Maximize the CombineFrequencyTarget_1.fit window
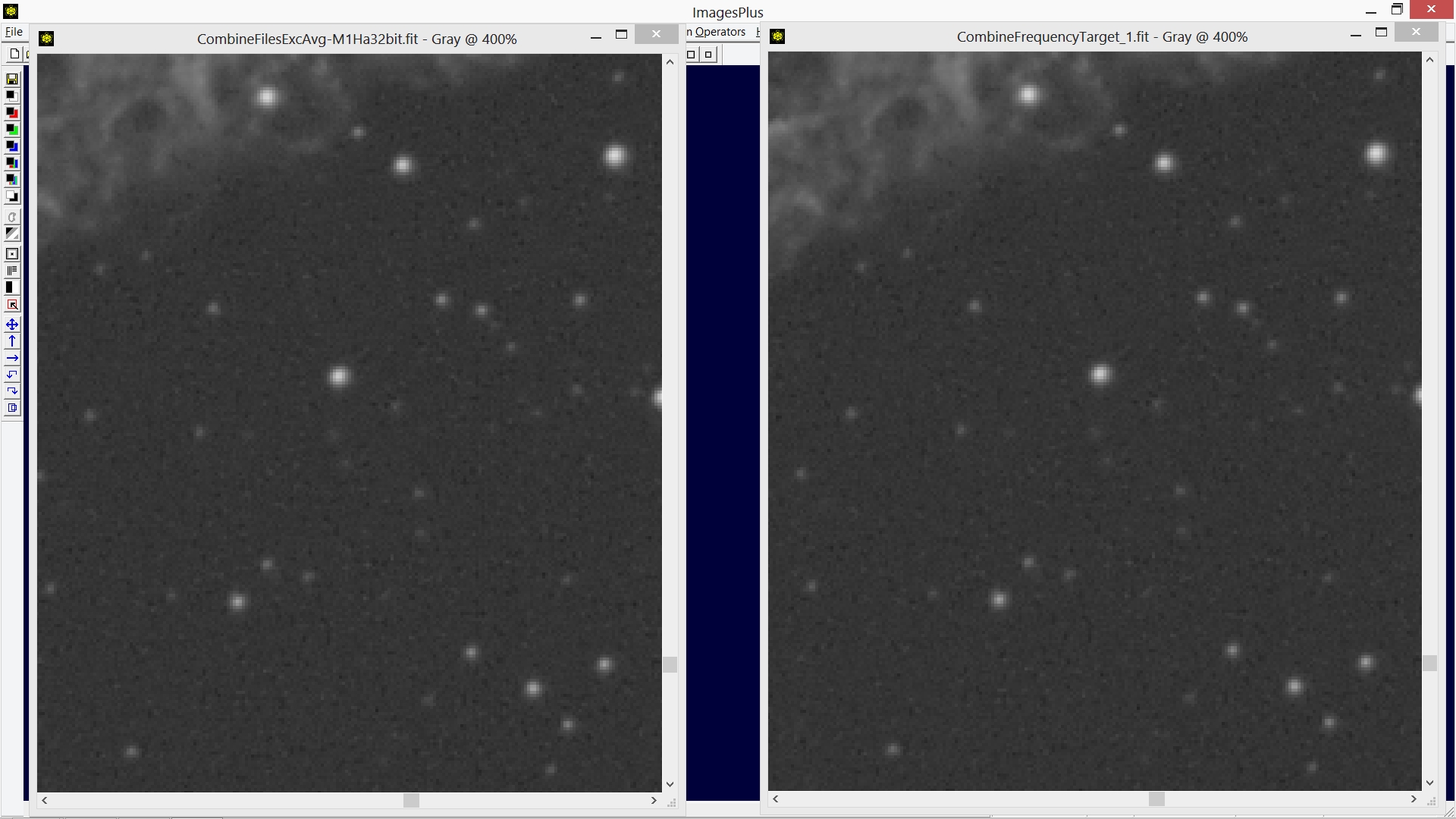The image size is (1456, 819). click(x=1381, y=33)
